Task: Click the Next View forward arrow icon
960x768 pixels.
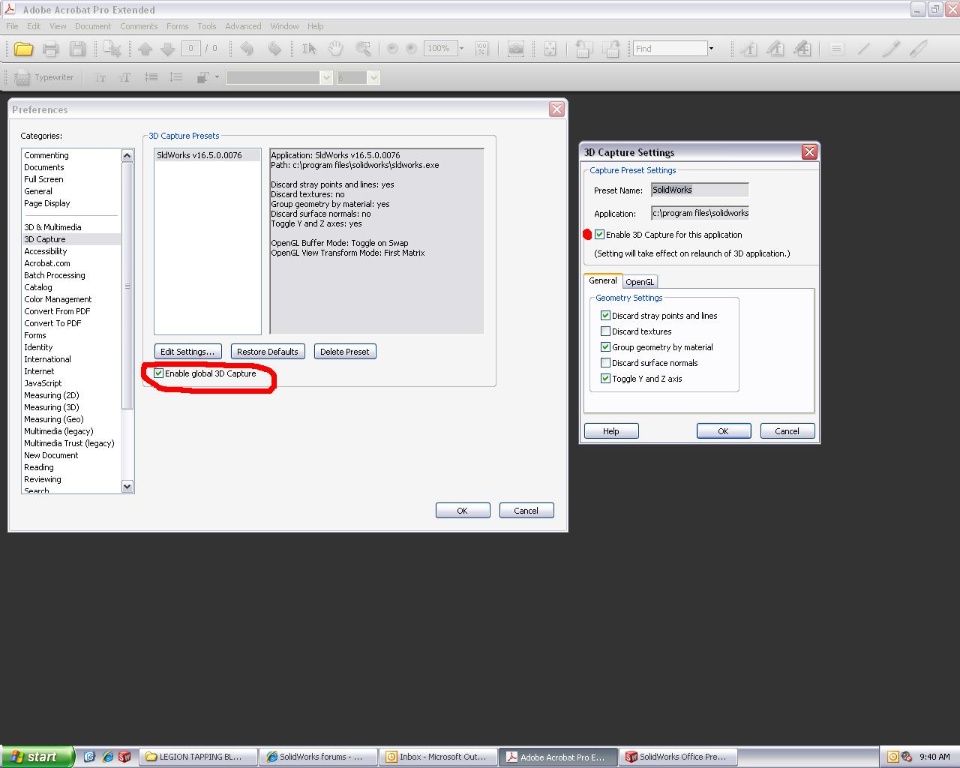Action: coord(275,49)
